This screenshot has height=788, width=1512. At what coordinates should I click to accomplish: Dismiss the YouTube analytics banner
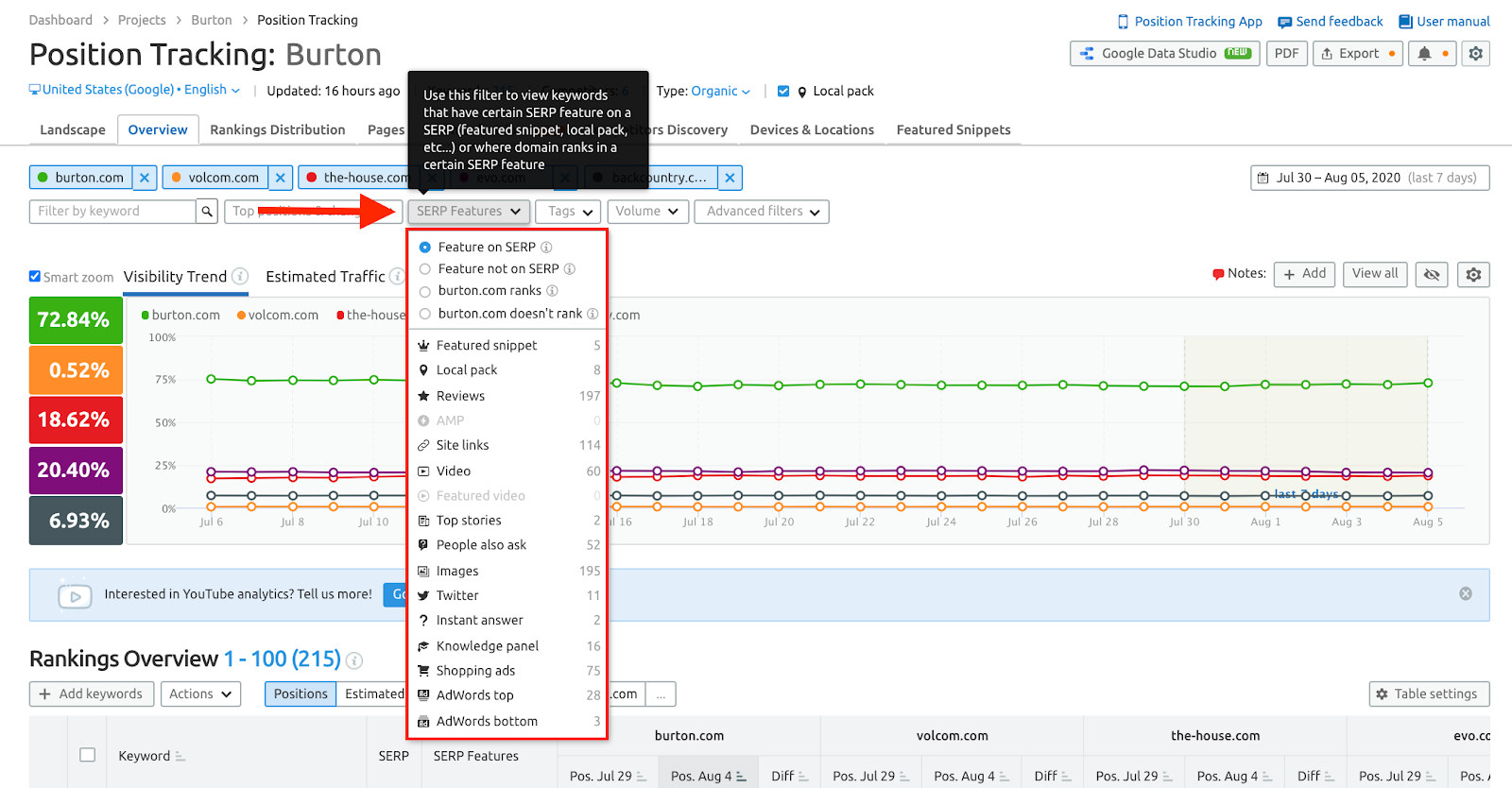1465,593
